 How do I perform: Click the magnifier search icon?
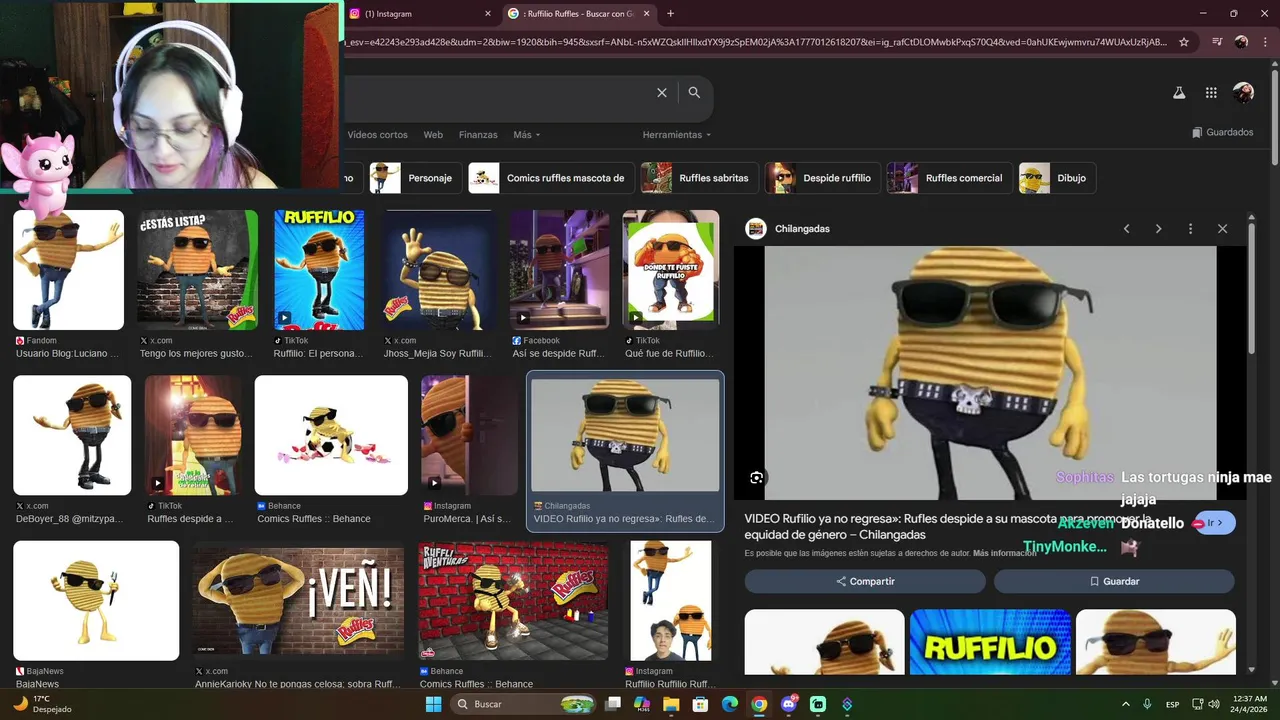[x=694, y=92]
